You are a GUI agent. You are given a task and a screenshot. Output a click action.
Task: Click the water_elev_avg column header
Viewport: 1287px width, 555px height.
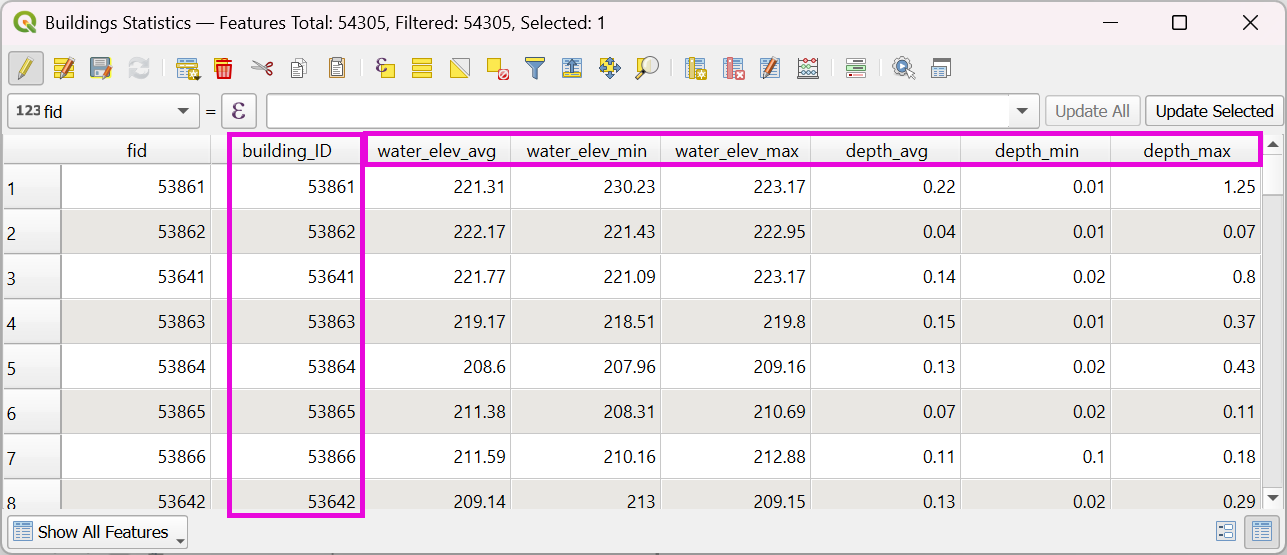436,151
